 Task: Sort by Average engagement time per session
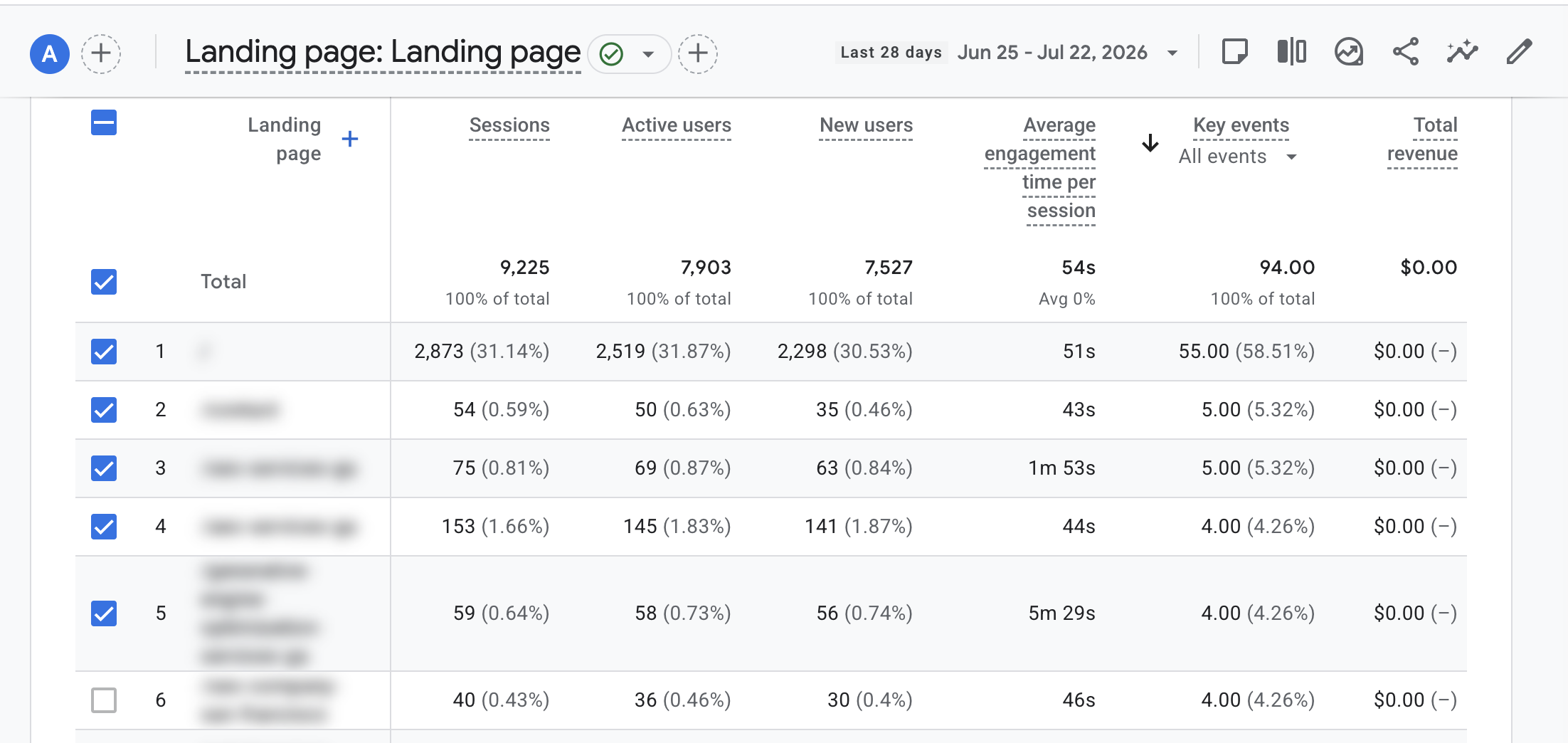(x=1040, y=168)
